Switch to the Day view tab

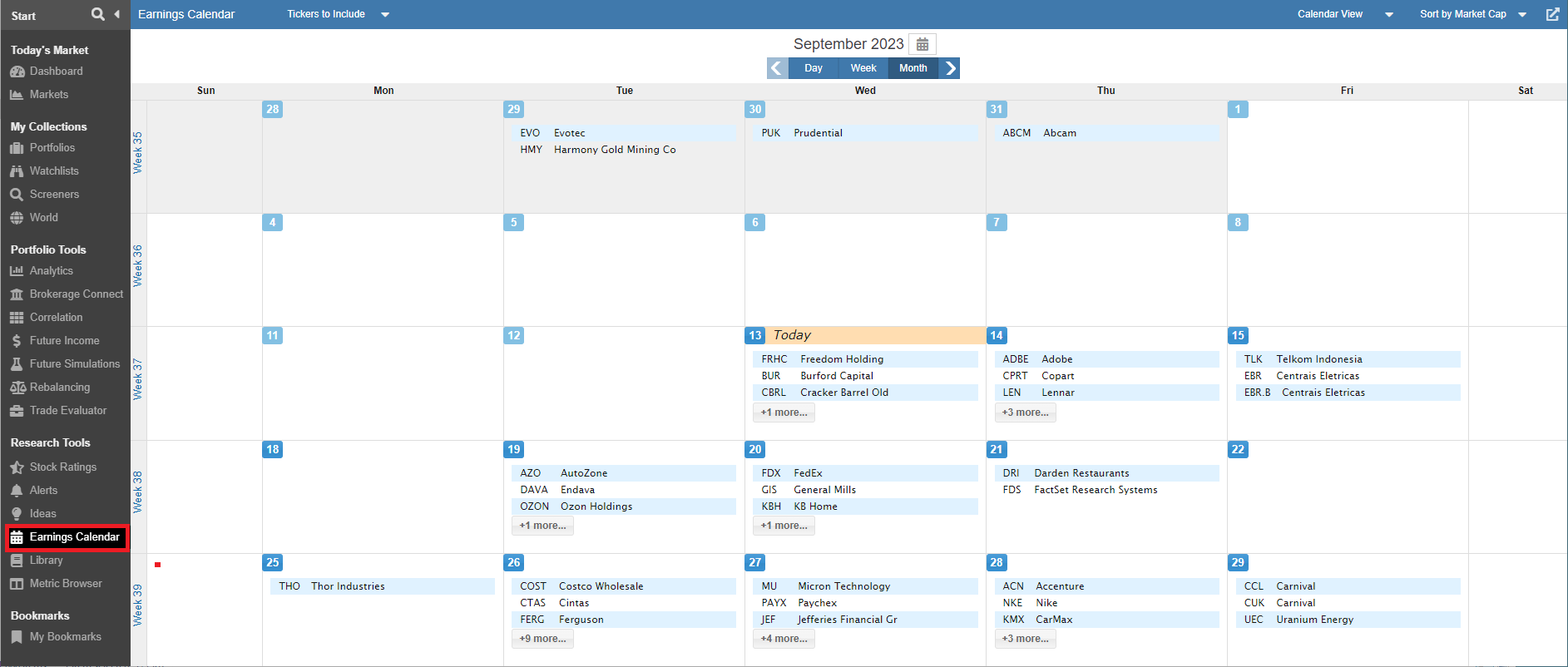click(x=814, y=68)
